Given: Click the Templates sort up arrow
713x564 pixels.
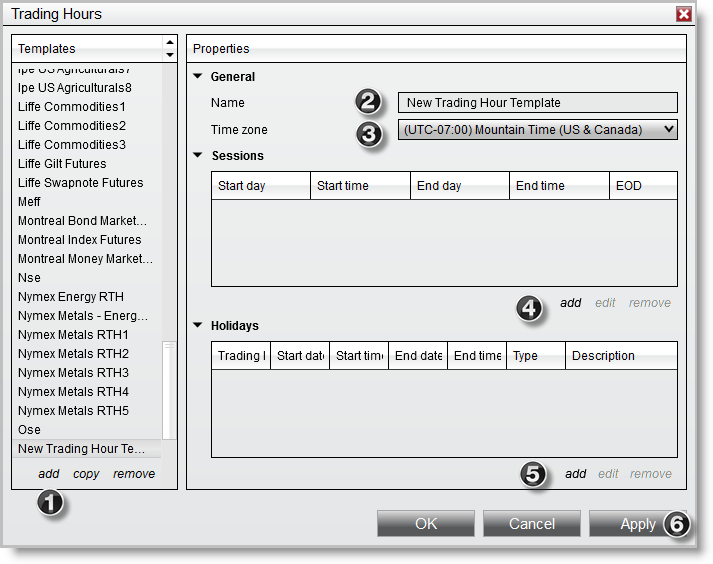Looking at the screenshot, I should click(x=169, y=43).
